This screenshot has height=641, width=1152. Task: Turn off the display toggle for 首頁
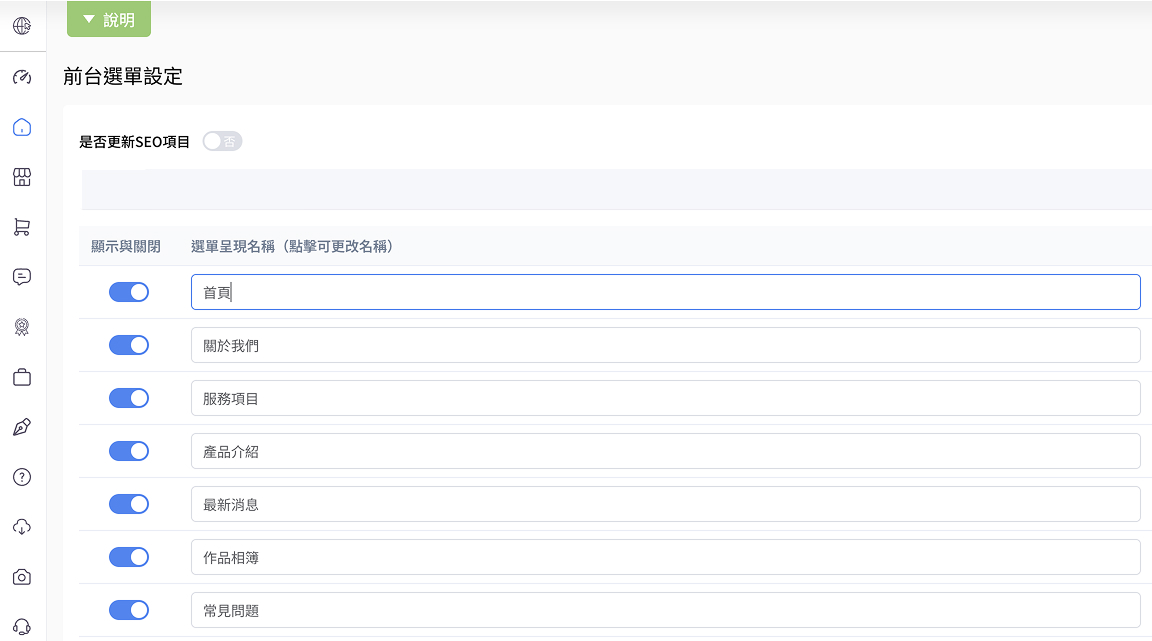tap(129, 292)
